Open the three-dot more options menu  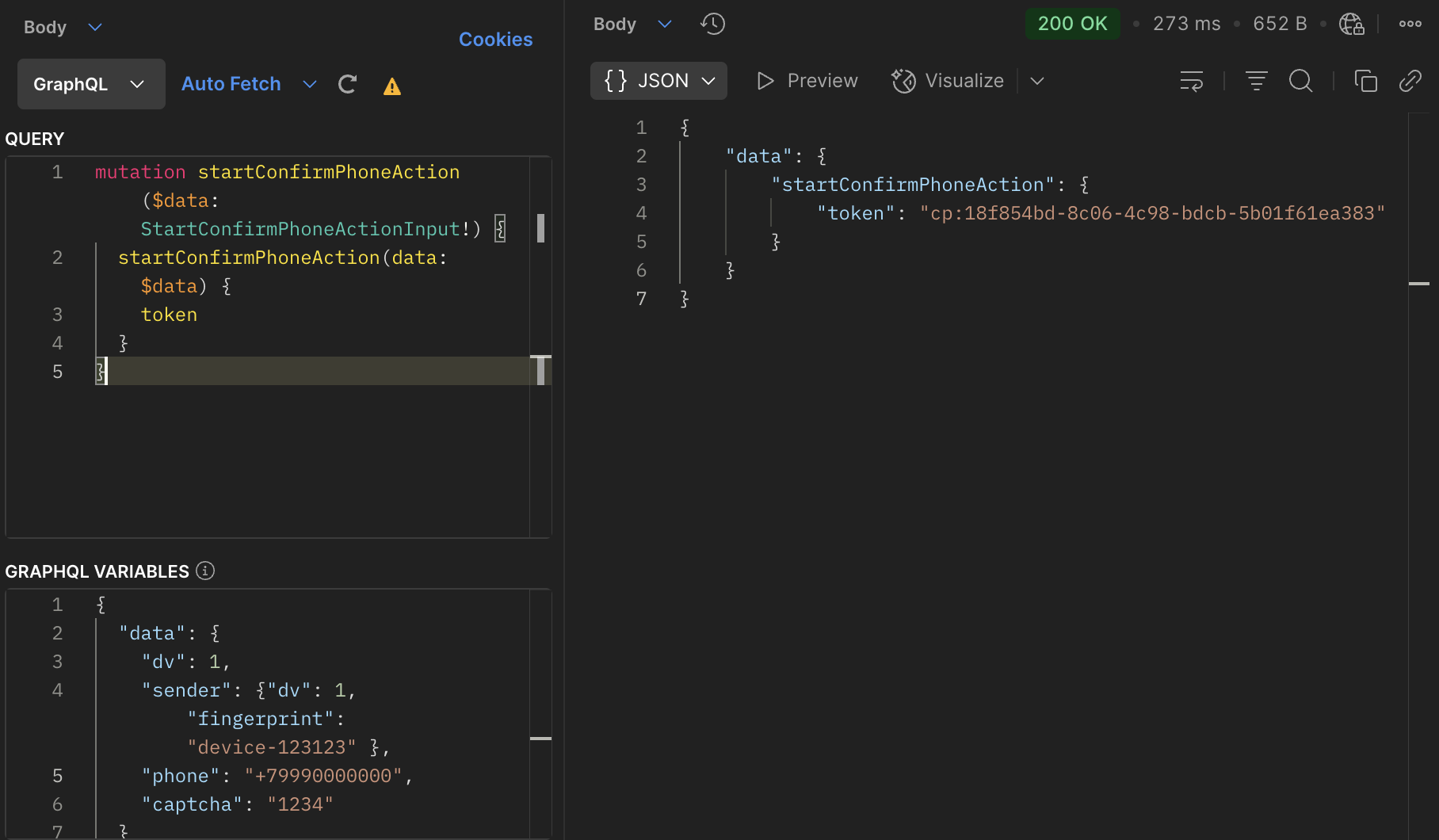pyautogui.click(x=1410, y=25)
